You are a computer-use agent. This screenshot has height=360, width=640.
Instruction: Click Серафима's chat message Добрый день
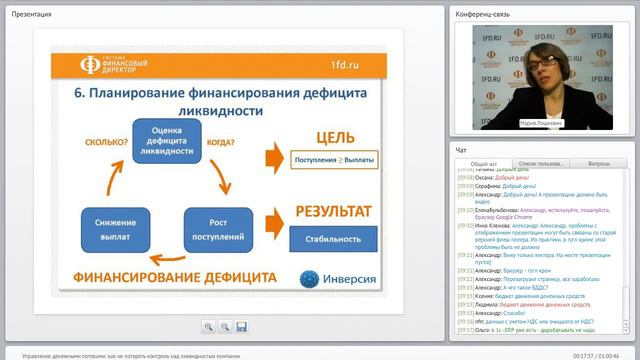[497, 186]
